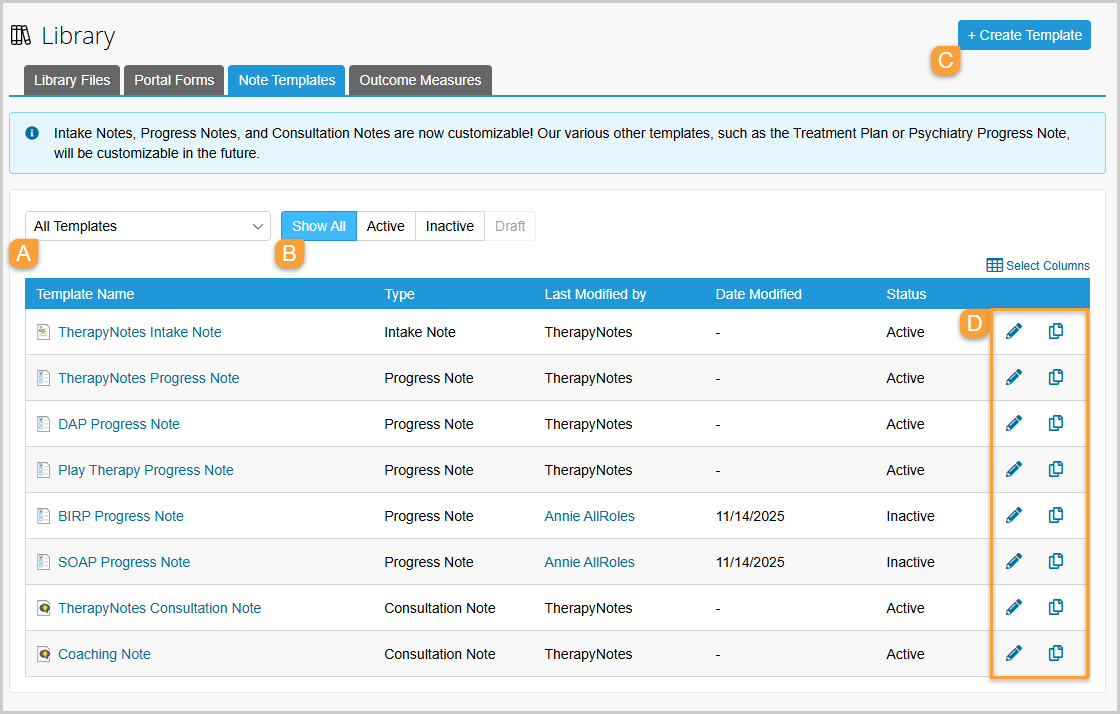Click the table grid icon beside Select Columns
Image resolution: width=1120 pixels, height=714 pixels.
point(994,266)
